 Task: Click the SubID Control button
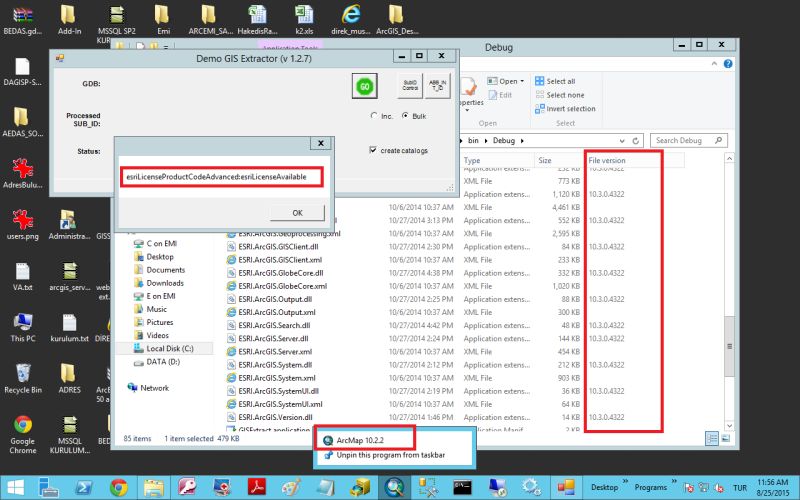pos(410,85)
